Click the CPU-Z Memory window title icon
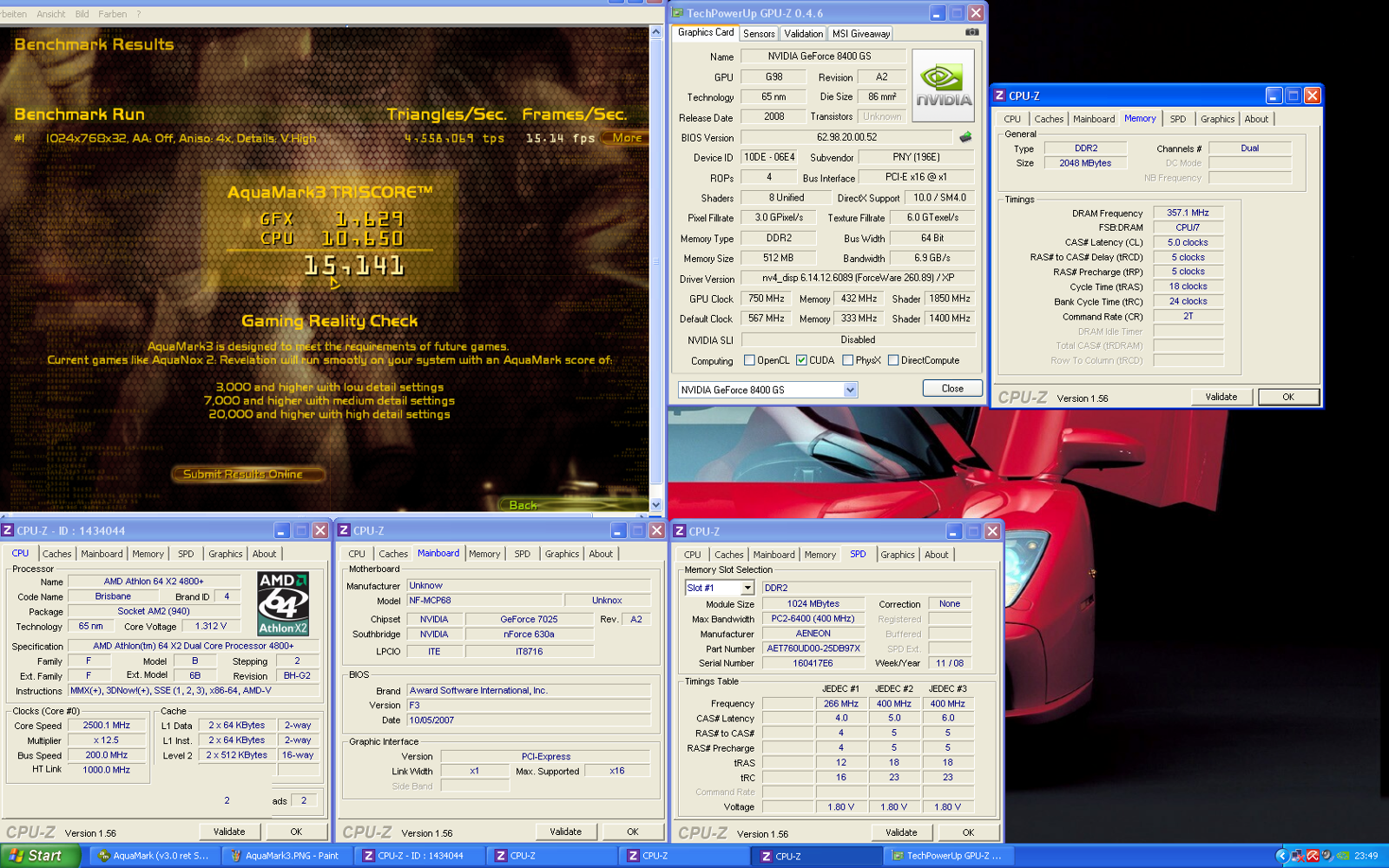1389x868 pixels. click(x=1000, y=95)
